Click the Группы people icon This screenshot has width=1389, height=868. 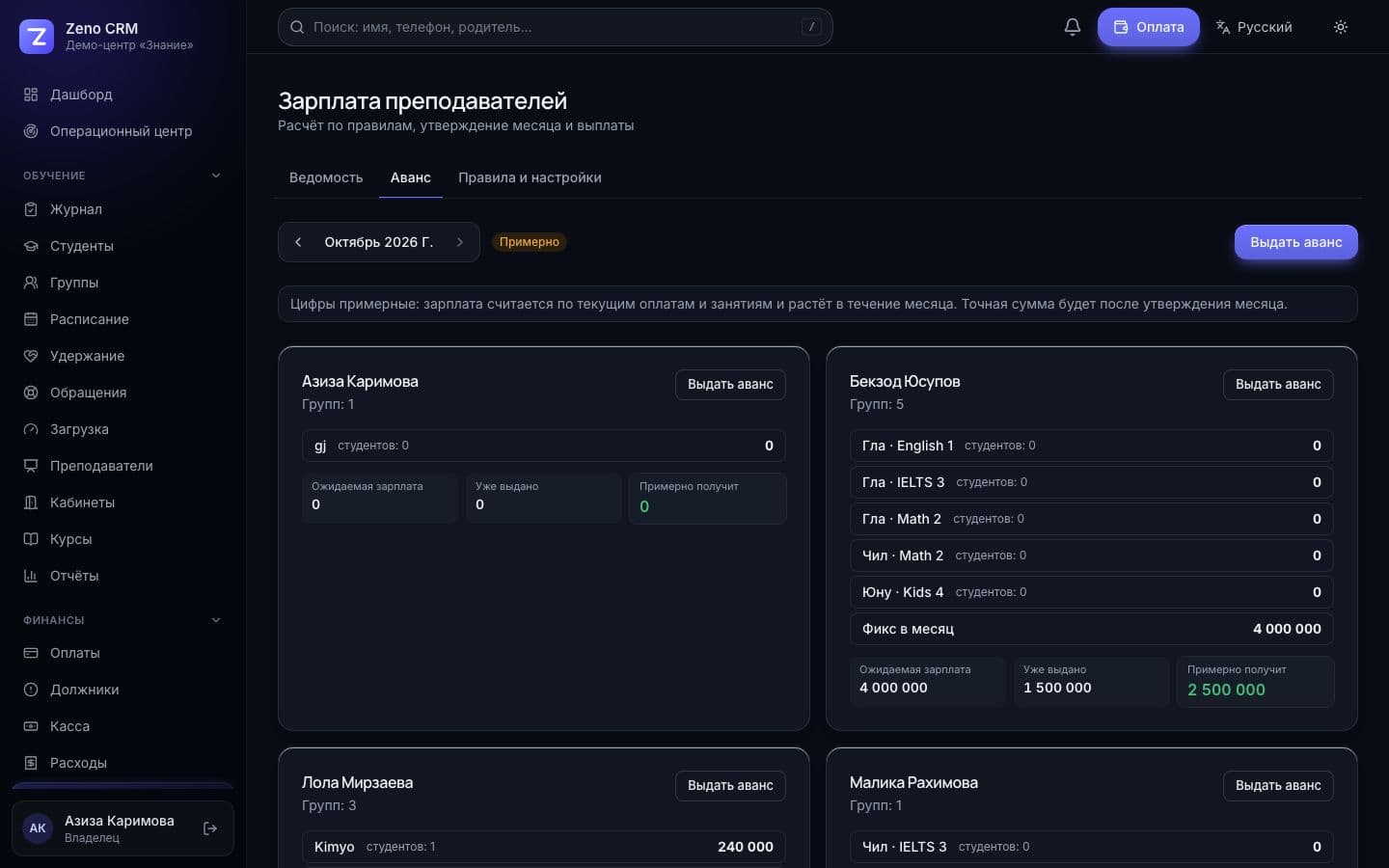click(31, 283)
